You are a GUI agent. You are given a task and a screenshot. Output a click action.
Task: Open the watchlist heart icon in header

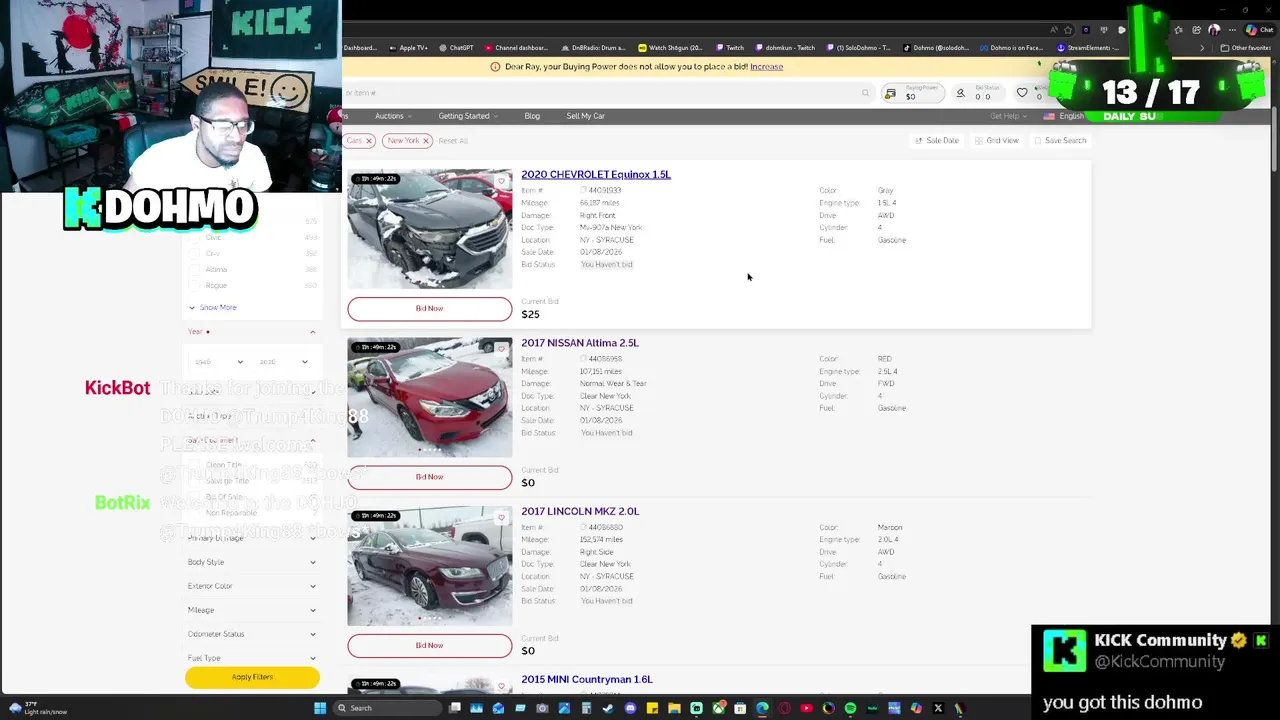tap(1022, 93)
